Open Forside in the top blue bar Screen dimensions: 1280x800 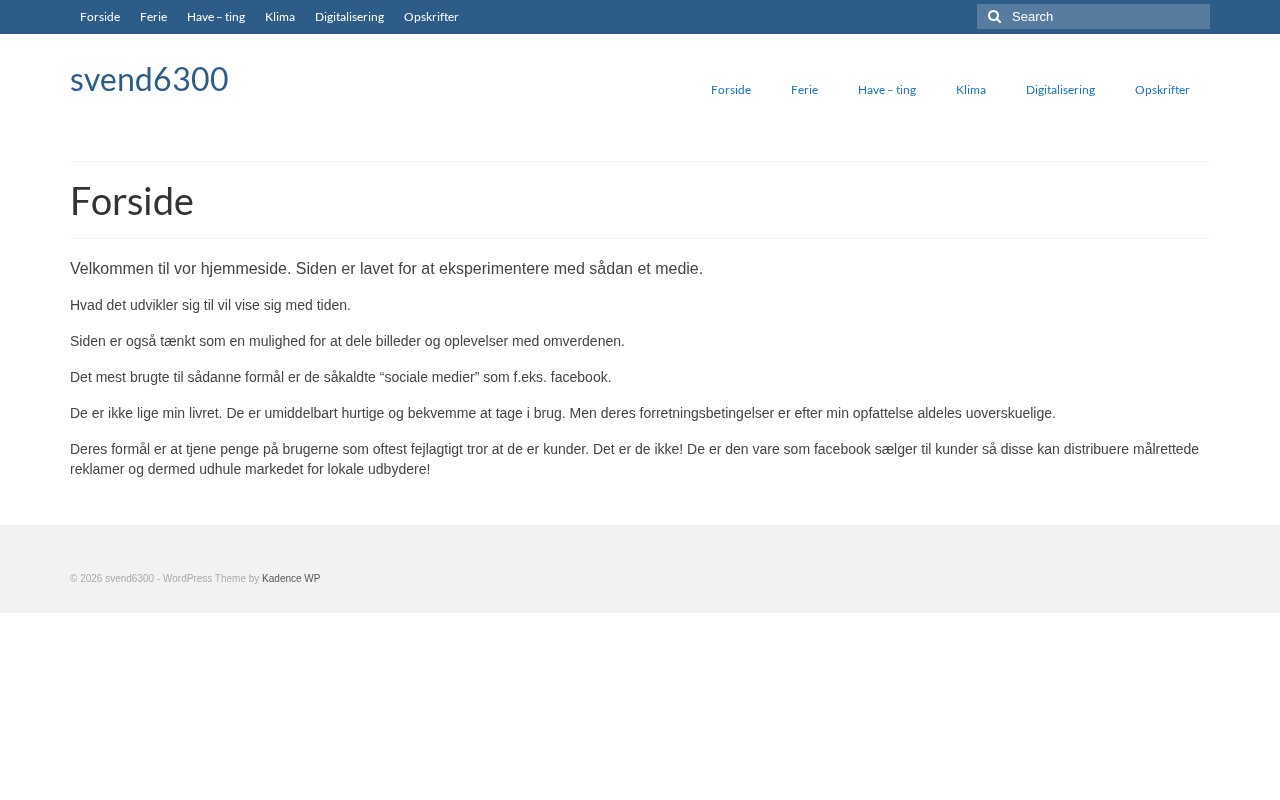coord(100,17)
